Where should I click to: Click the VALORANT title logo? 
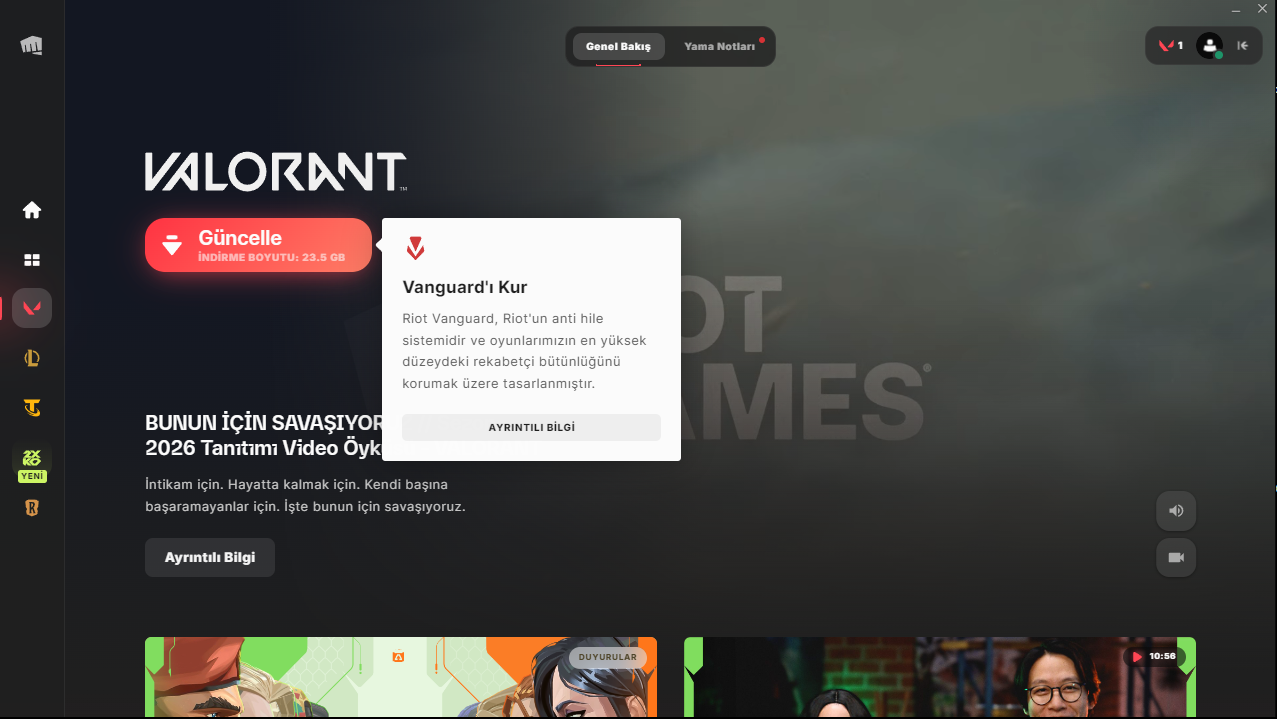276,172
